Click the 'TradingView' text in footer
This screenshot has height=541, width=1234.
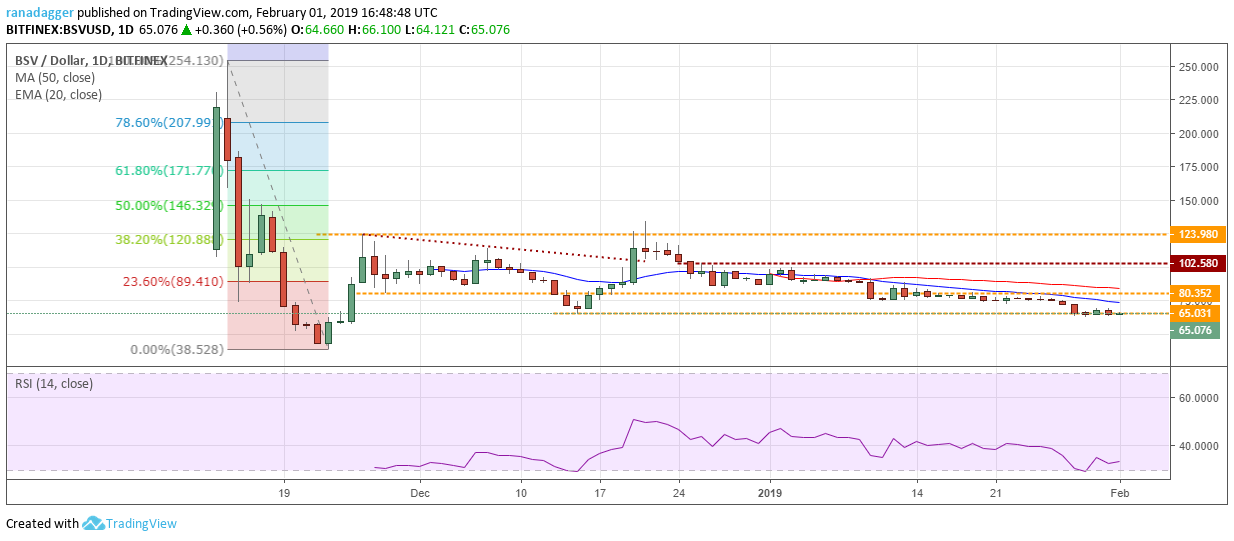point(142,523)
